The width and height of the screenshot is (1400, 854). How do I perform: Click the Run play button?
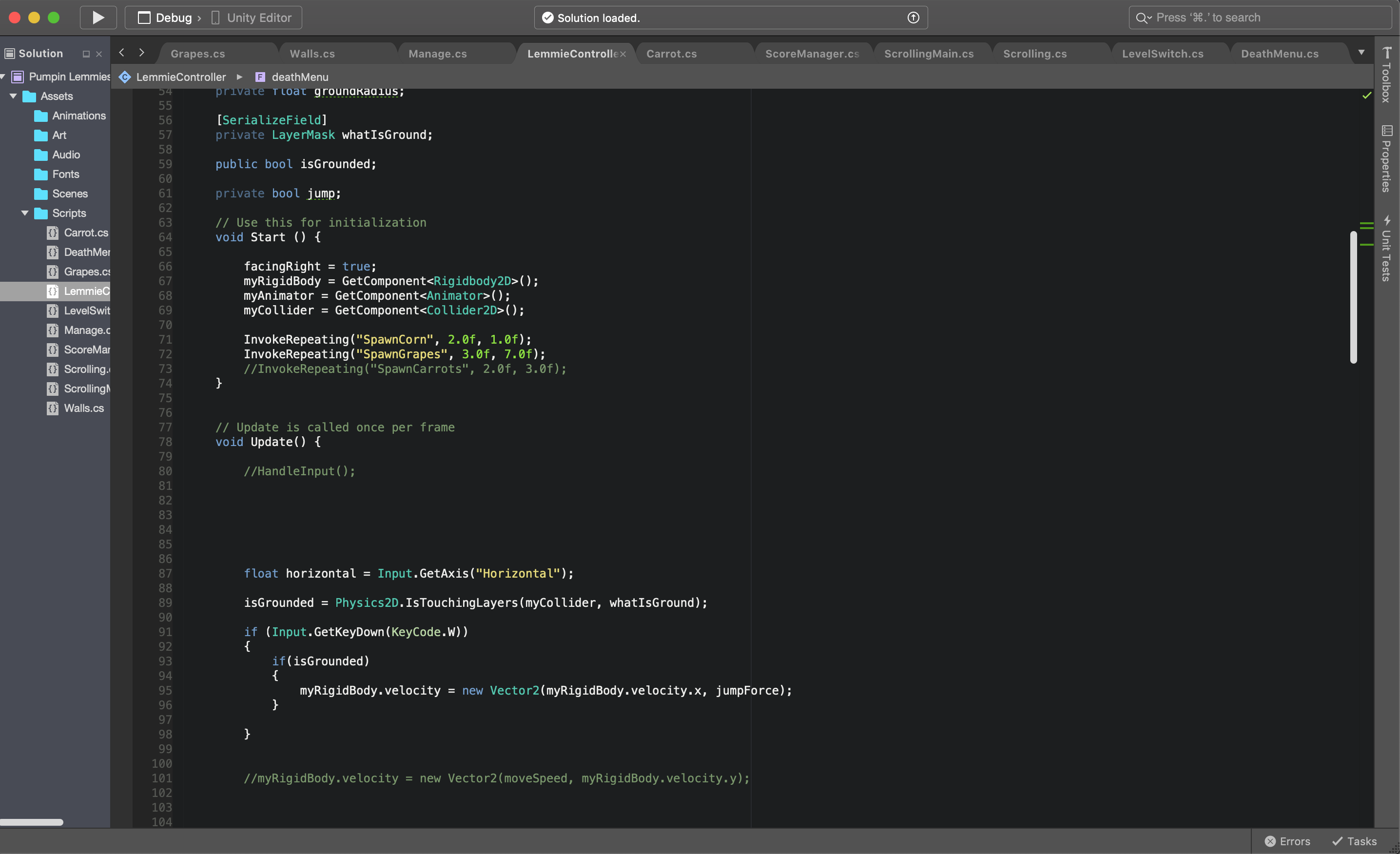[97, 18]
